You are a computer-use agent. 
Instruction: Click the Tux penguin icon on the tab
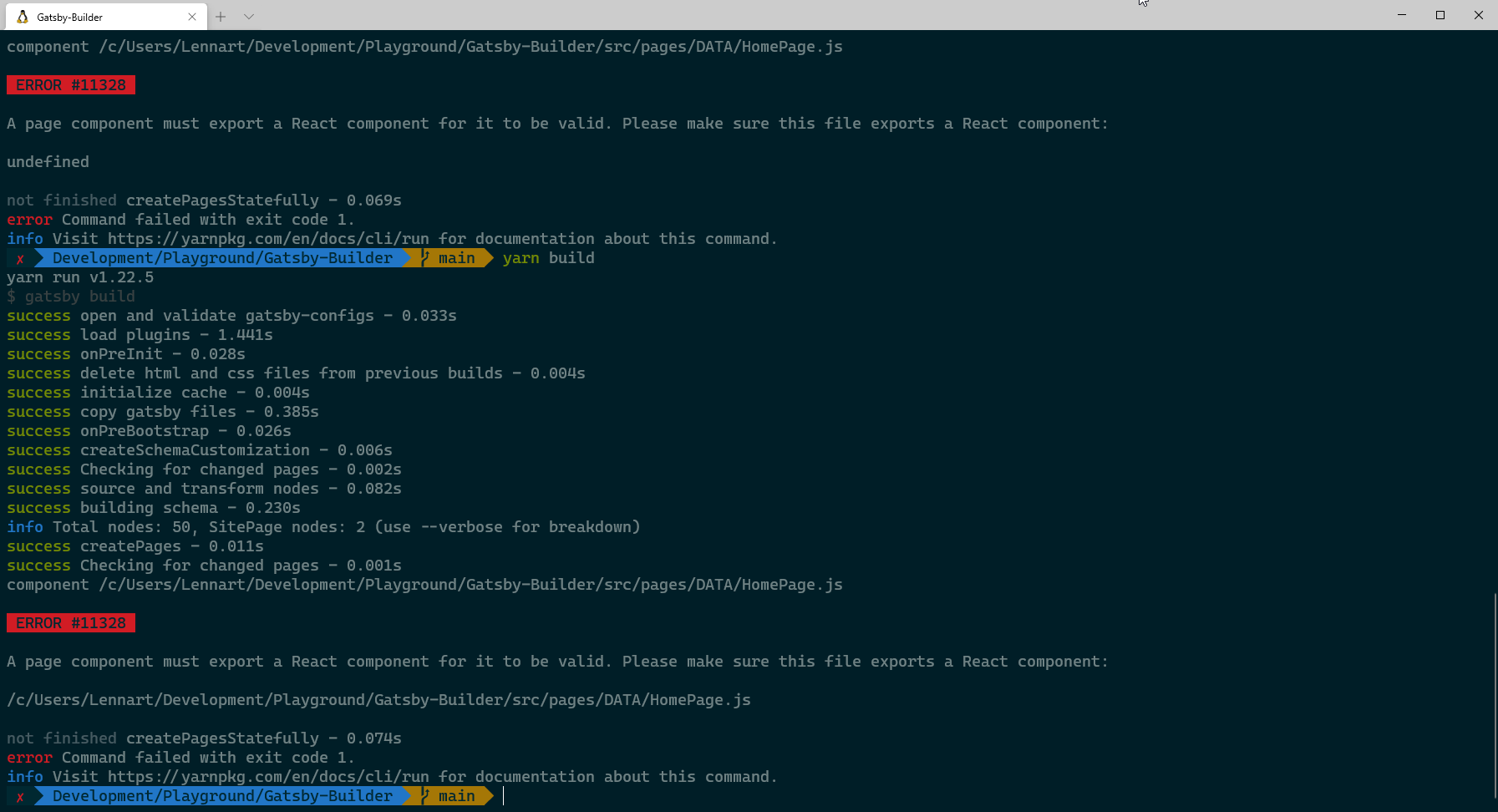point(23,16)
